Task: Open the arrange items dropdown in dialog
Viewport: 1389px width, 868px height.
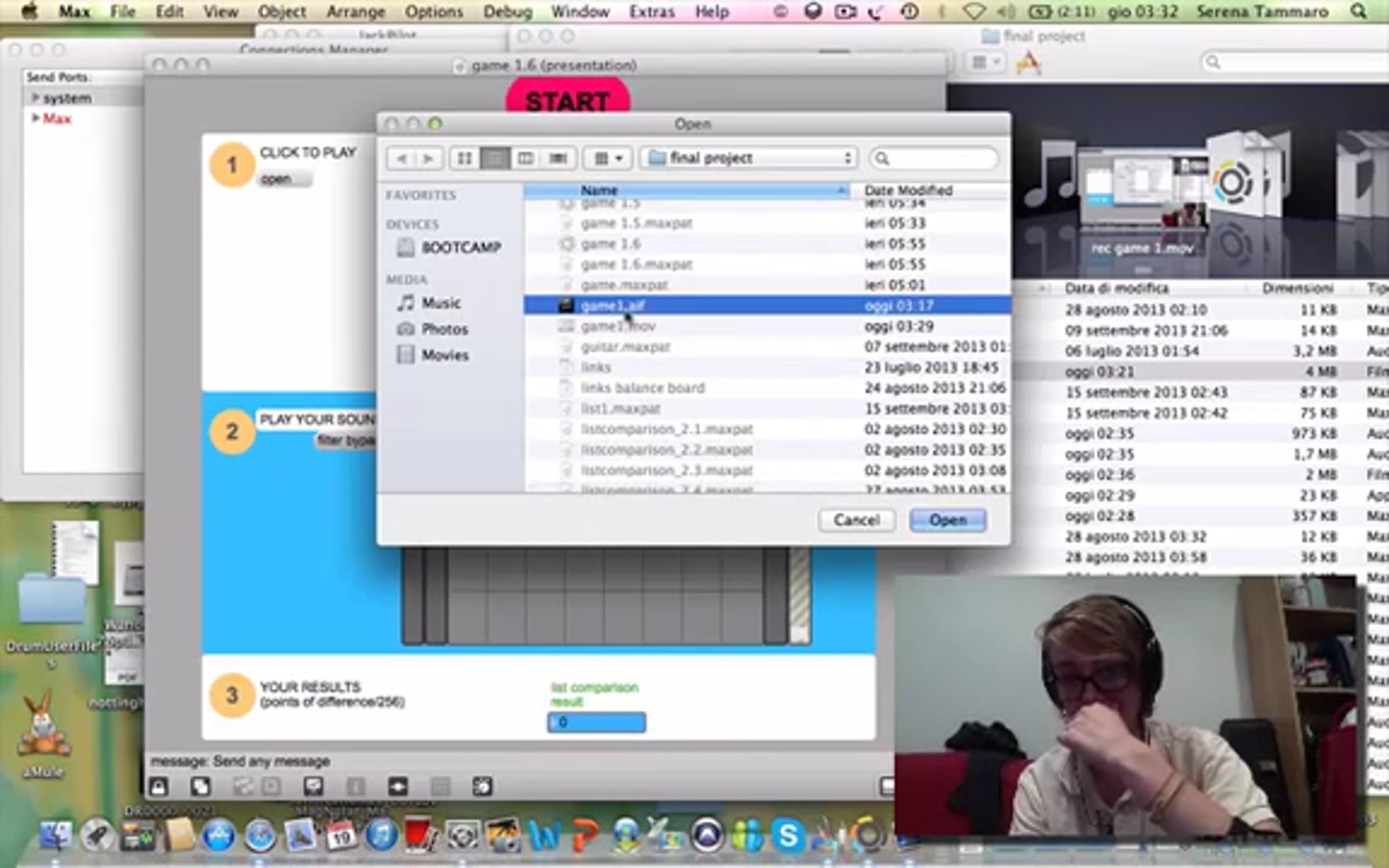Action: [x=608, y=158]
